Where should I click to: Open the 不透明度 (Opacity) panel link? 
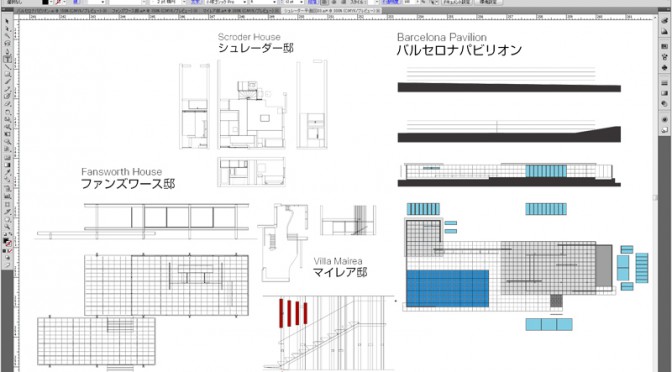[390, 2]
